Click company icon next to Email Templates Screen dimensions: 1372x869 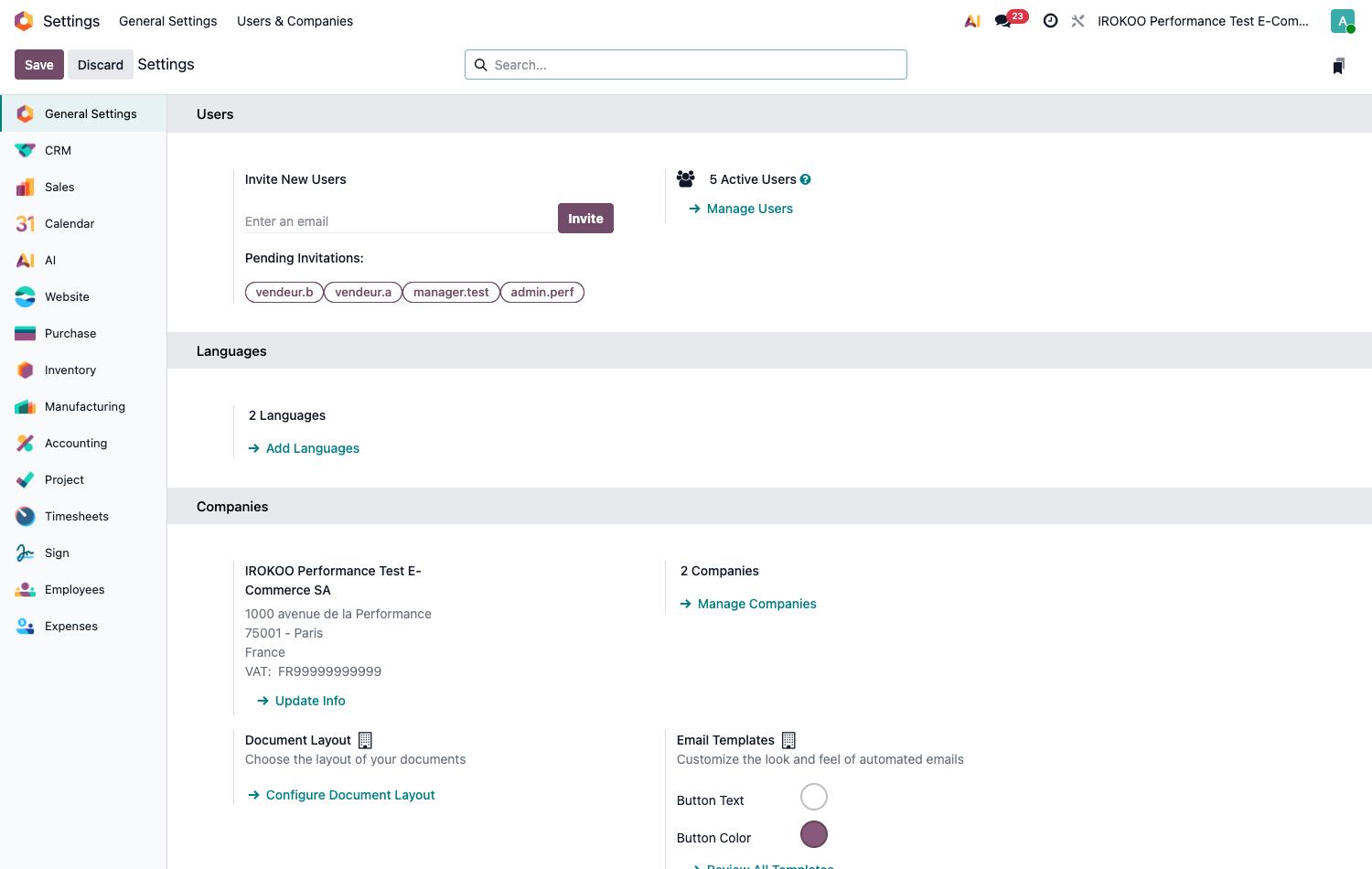(788, 740)
